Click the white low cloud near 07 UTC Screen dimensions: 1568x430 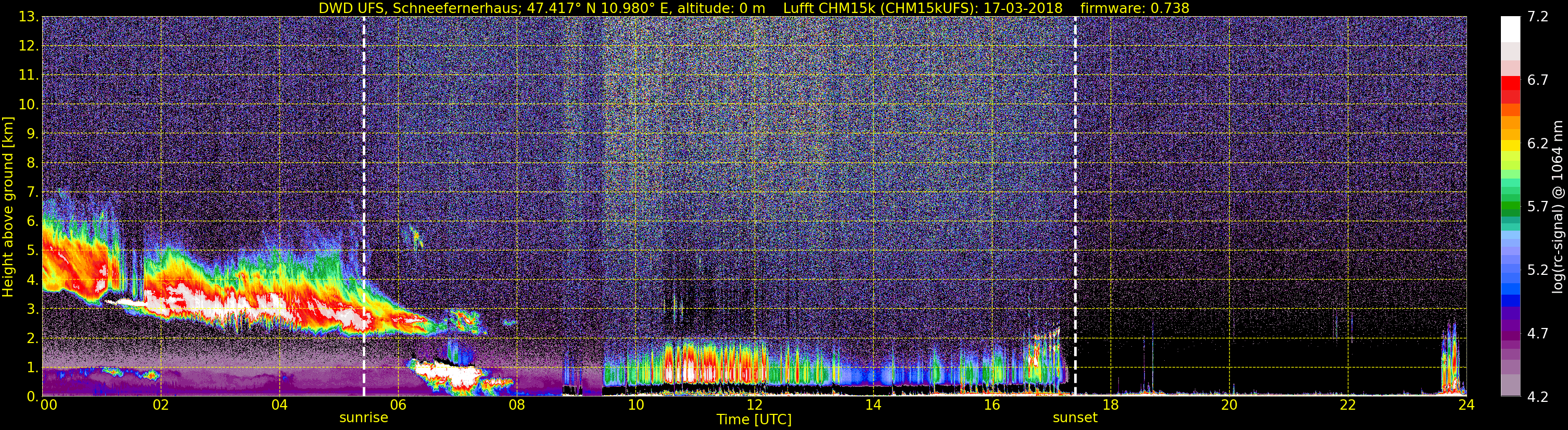(x=451, y=373)
